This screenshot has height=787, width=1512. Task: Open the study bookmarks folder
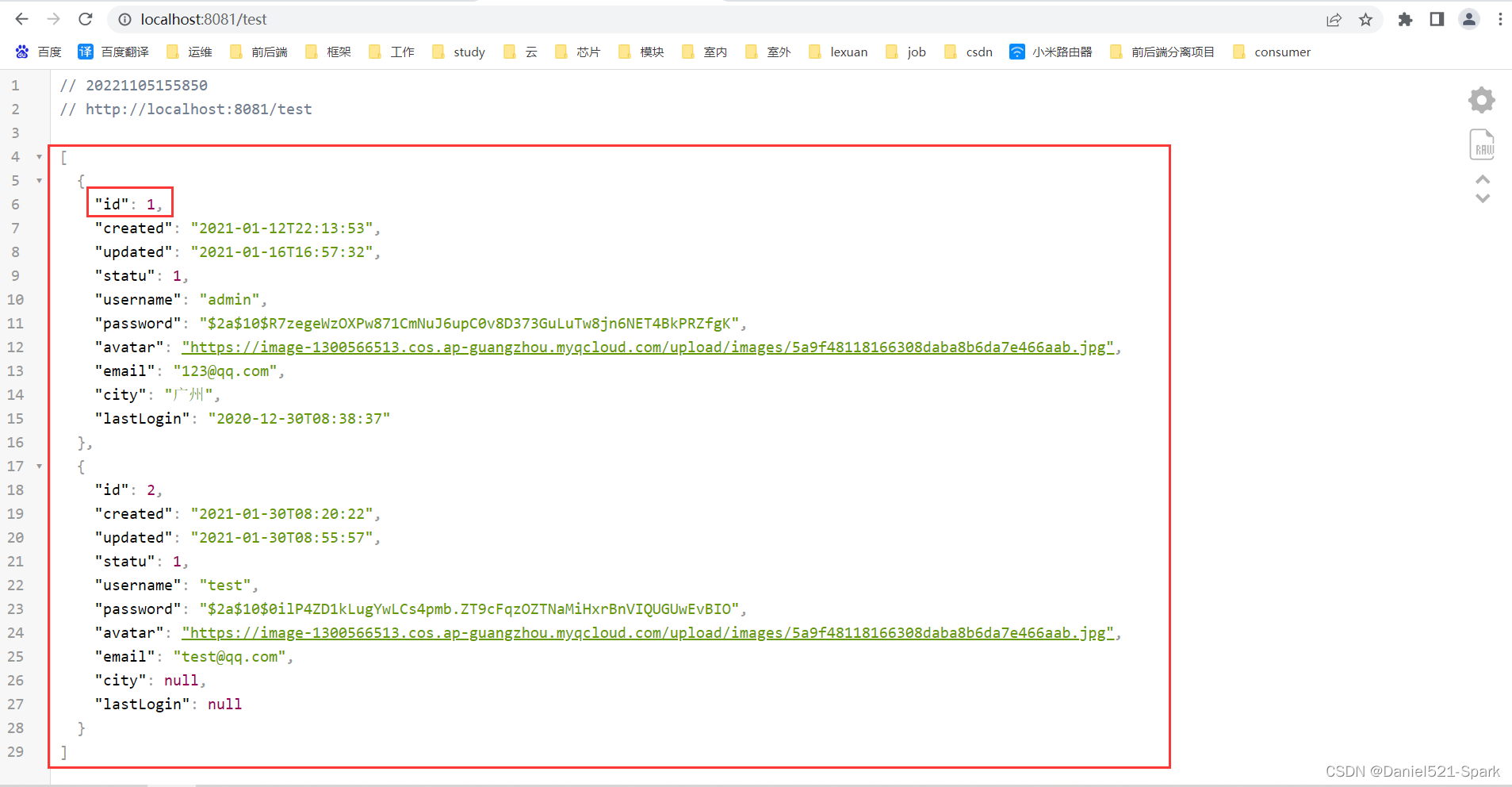pos(459,52)
